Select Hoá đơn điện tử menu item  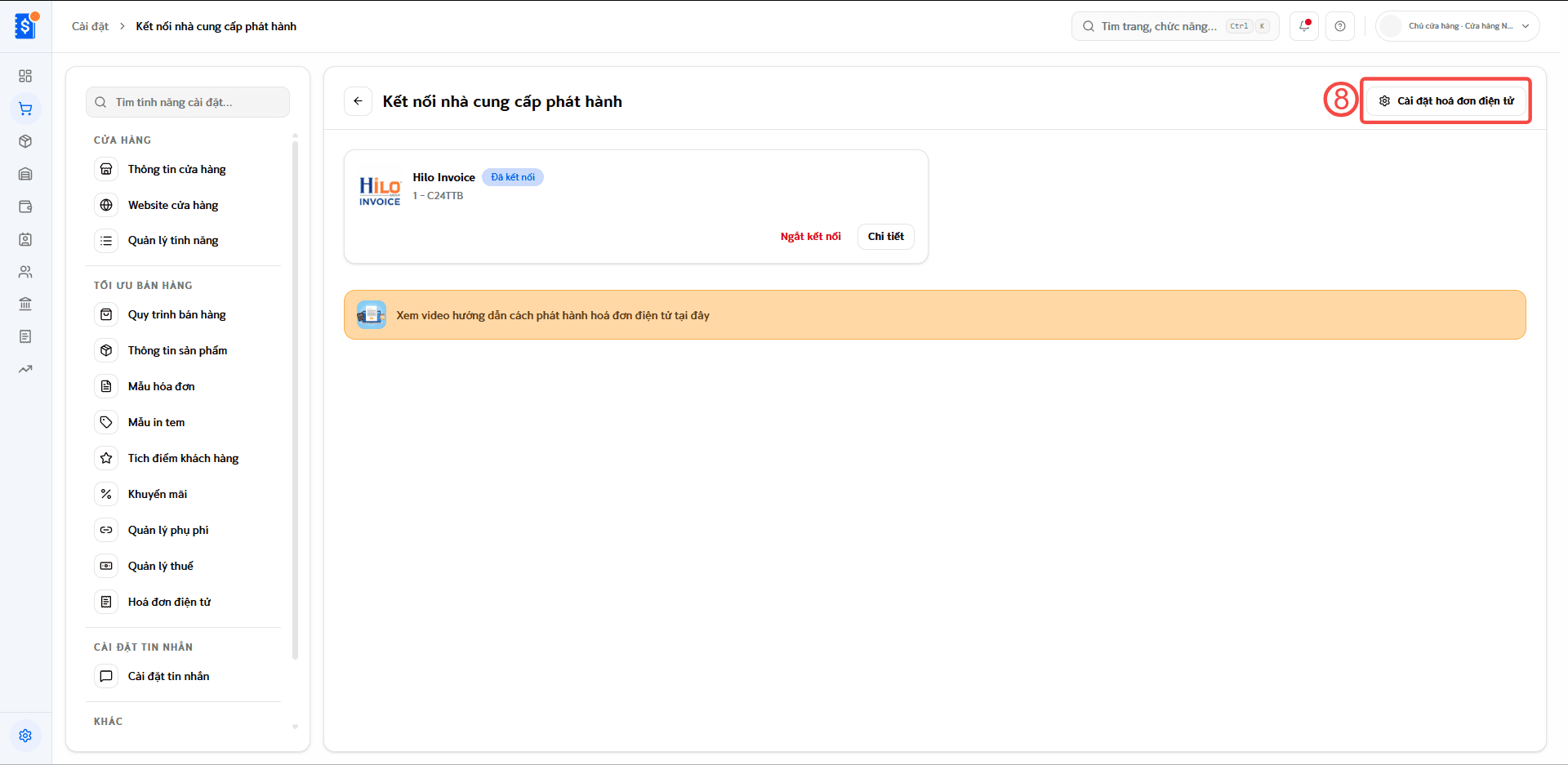click(x=187, y=602)
